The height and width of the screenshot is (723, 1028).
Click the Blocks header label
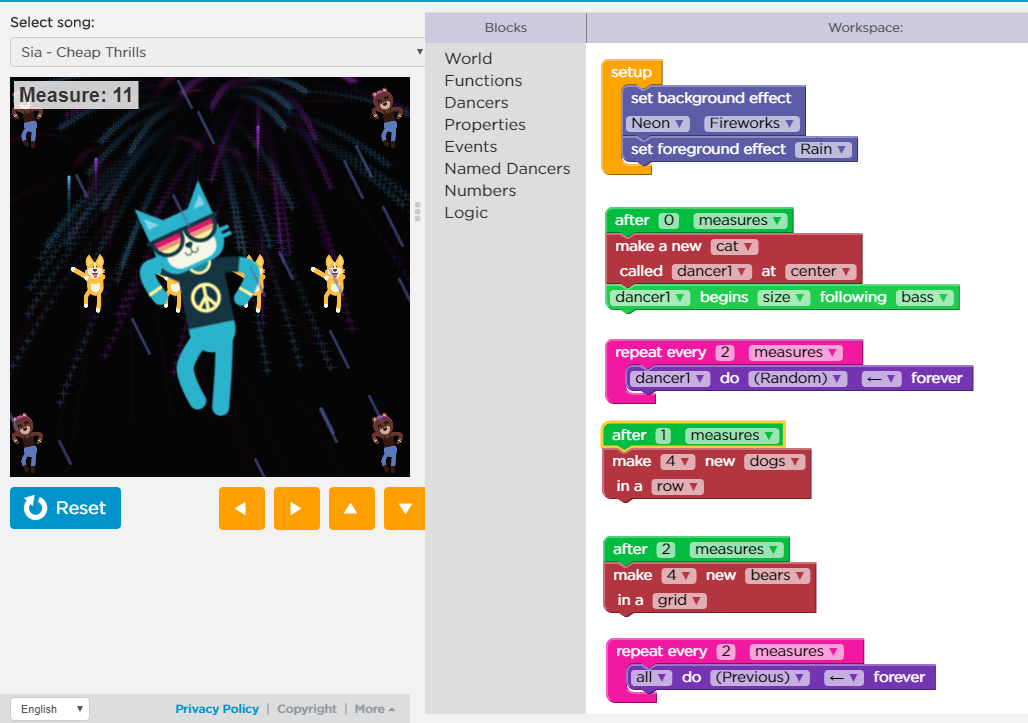(505, 28)
